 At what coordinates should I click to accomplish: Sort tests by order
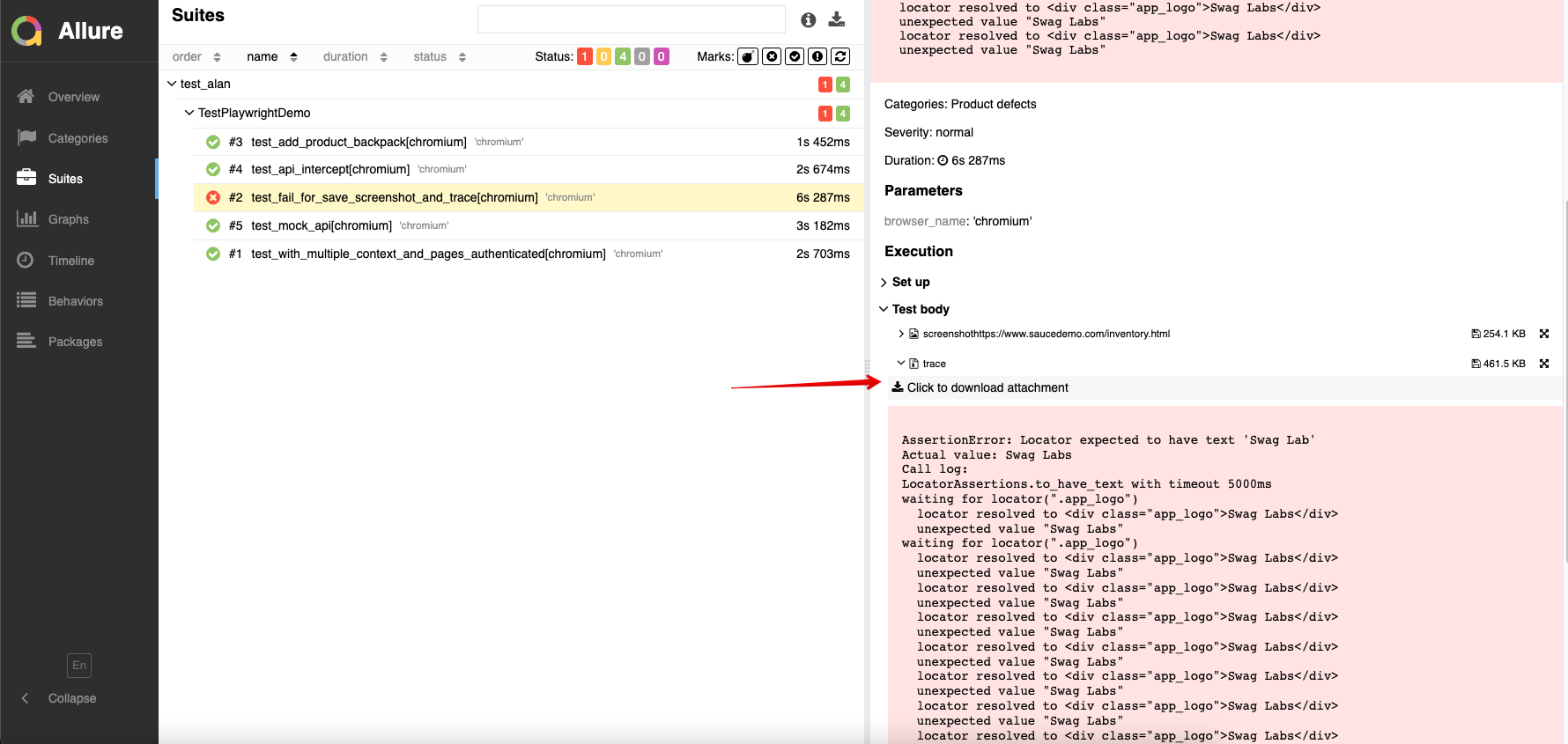196,56
